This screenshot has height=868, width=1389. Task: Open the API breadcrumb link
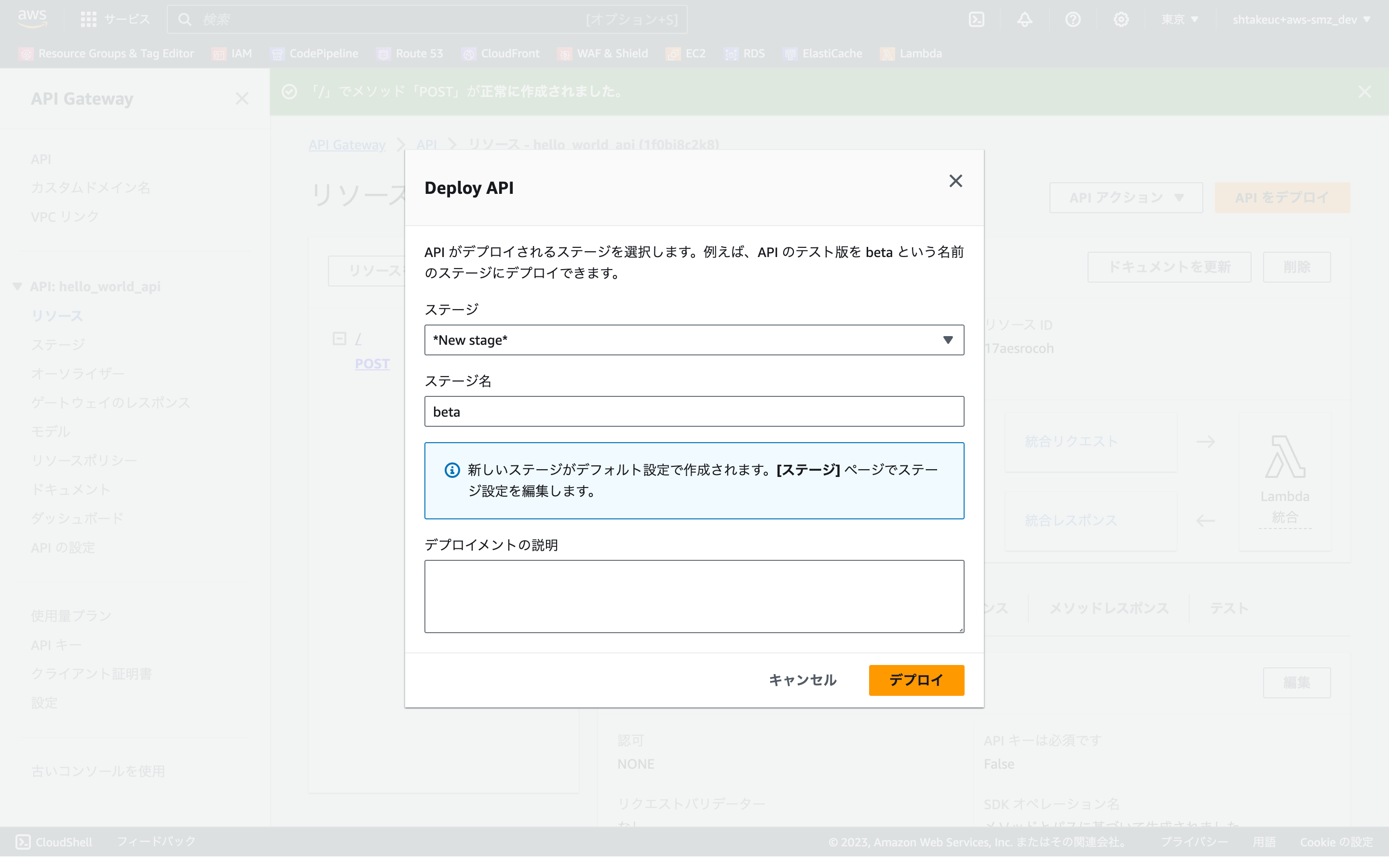426,145
